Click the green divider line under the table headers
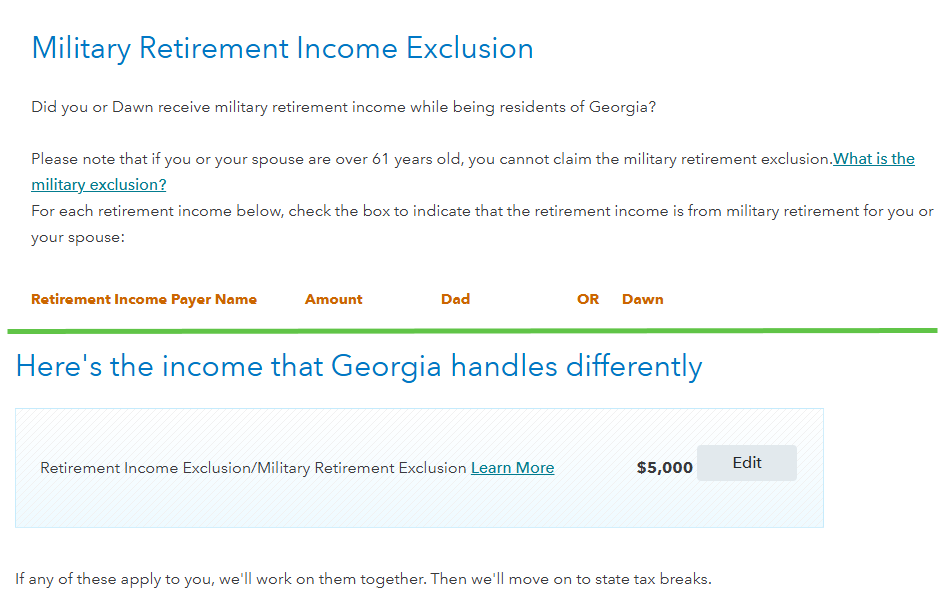944x596 pixels. pos(472,329)
